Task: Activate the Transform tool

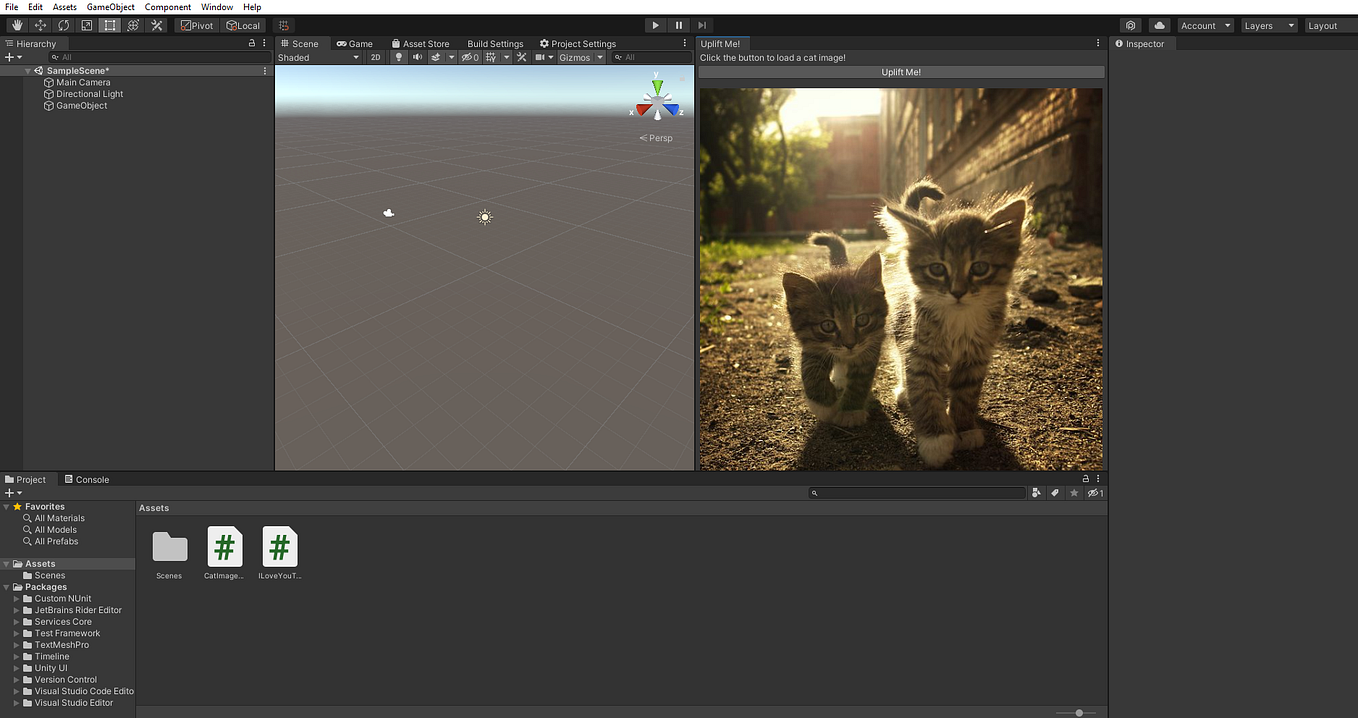Action: [132, 25]
